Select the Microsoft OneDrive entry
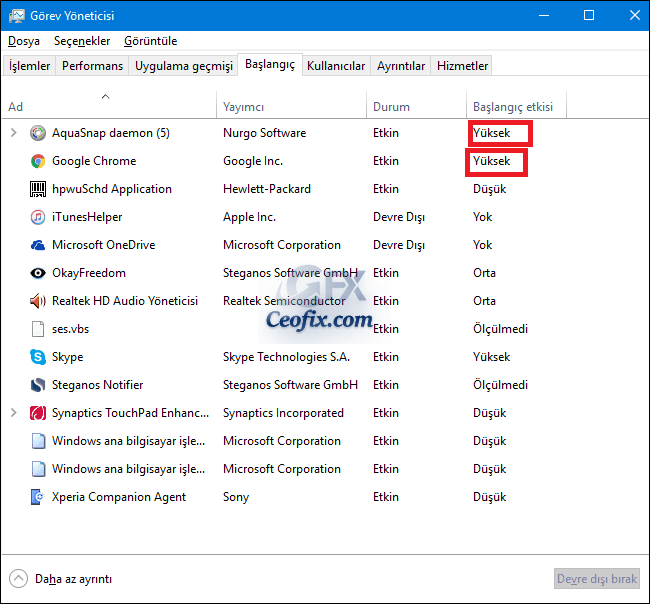The height and width of the screenshot is (604, 650). [104, 245]
